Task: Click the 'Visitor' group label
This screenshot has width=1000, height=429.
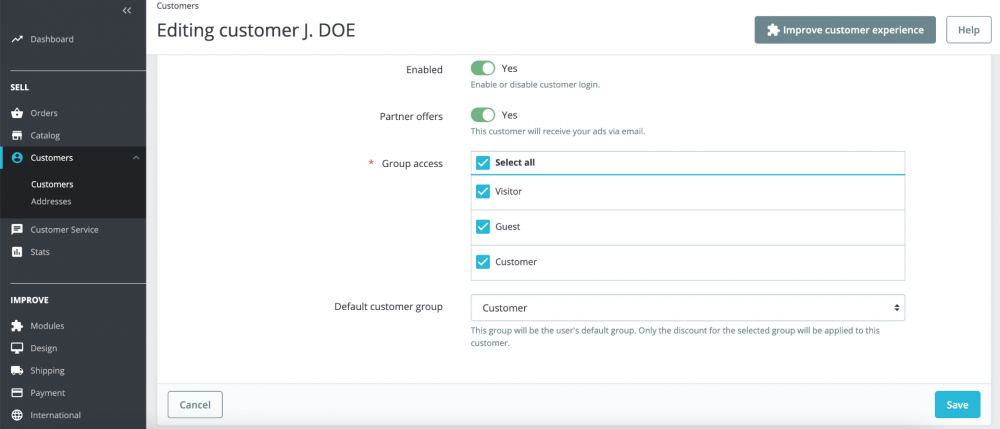Action: 508,191
